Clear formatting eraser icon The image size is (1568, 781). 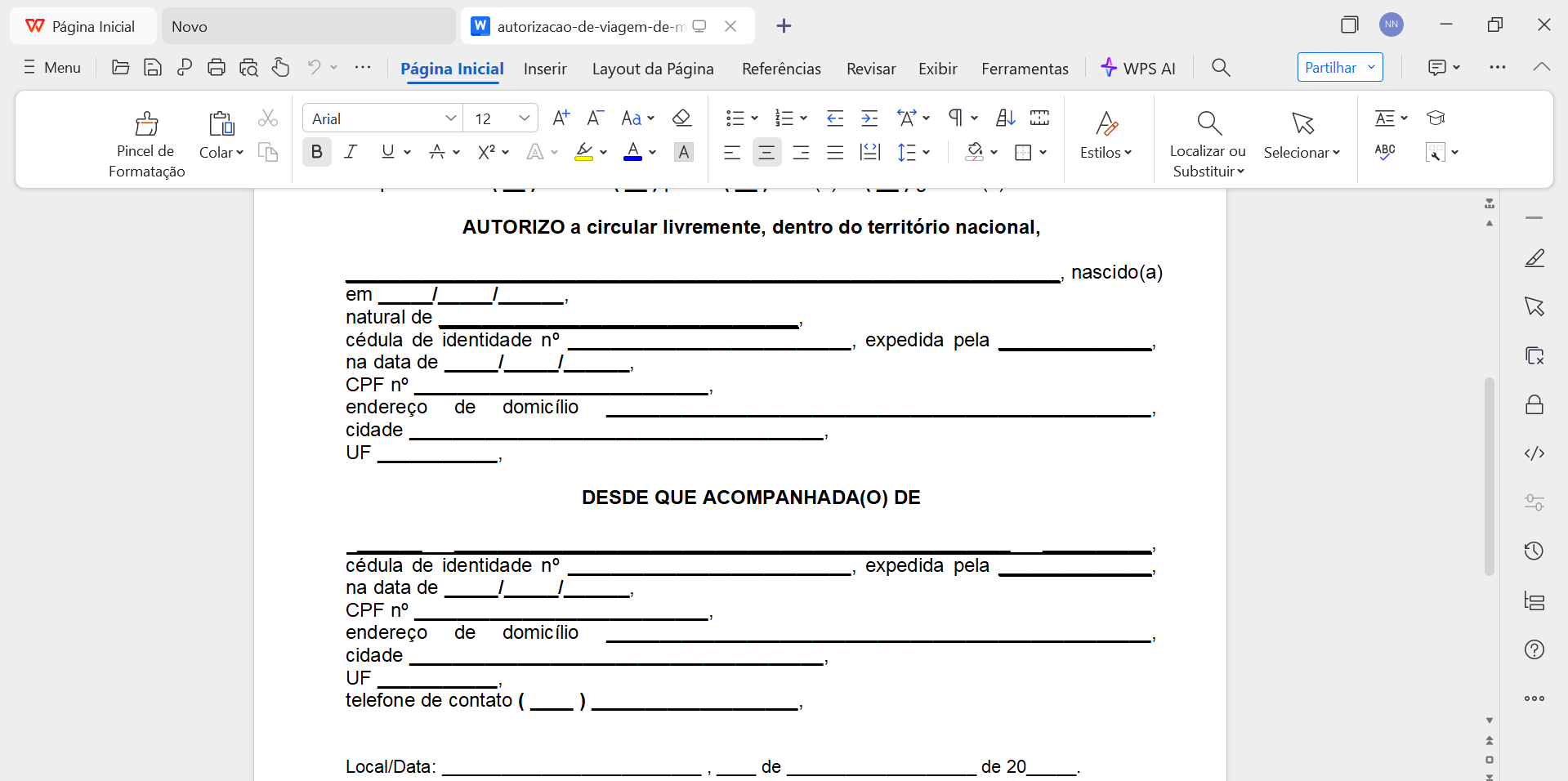tap(681, 118)
